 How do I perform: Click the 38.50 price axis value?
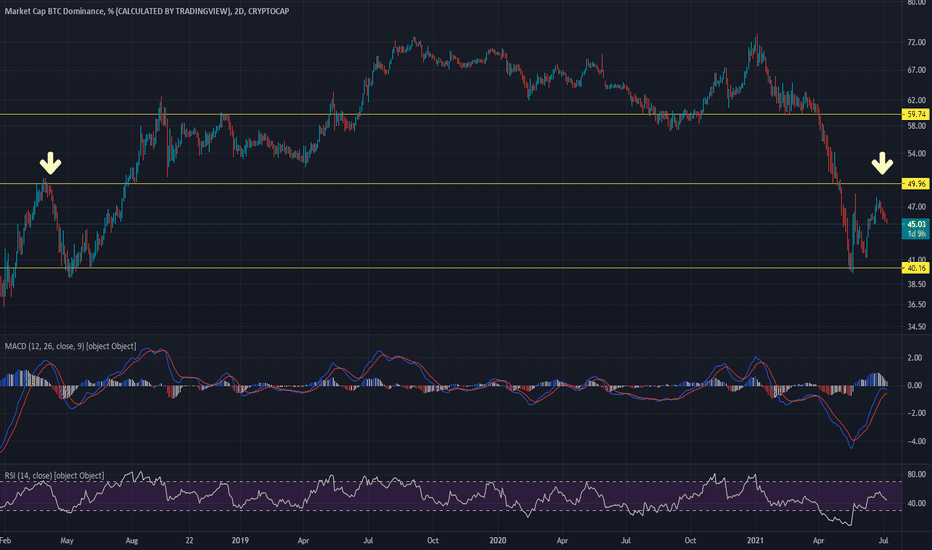(916, 284)
